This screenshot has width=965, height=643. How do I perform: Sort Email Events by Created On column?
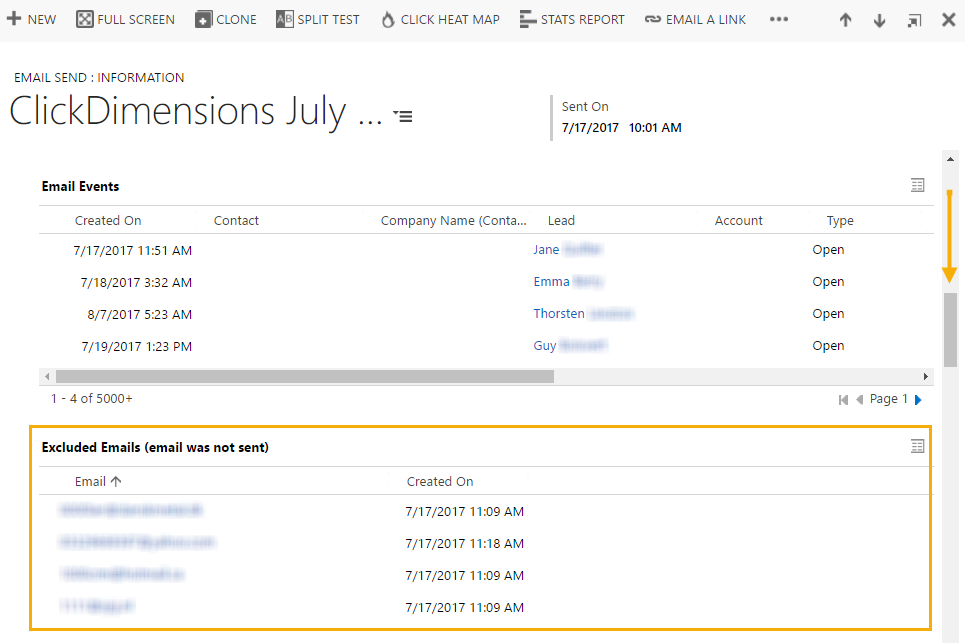tap(108, 220)
